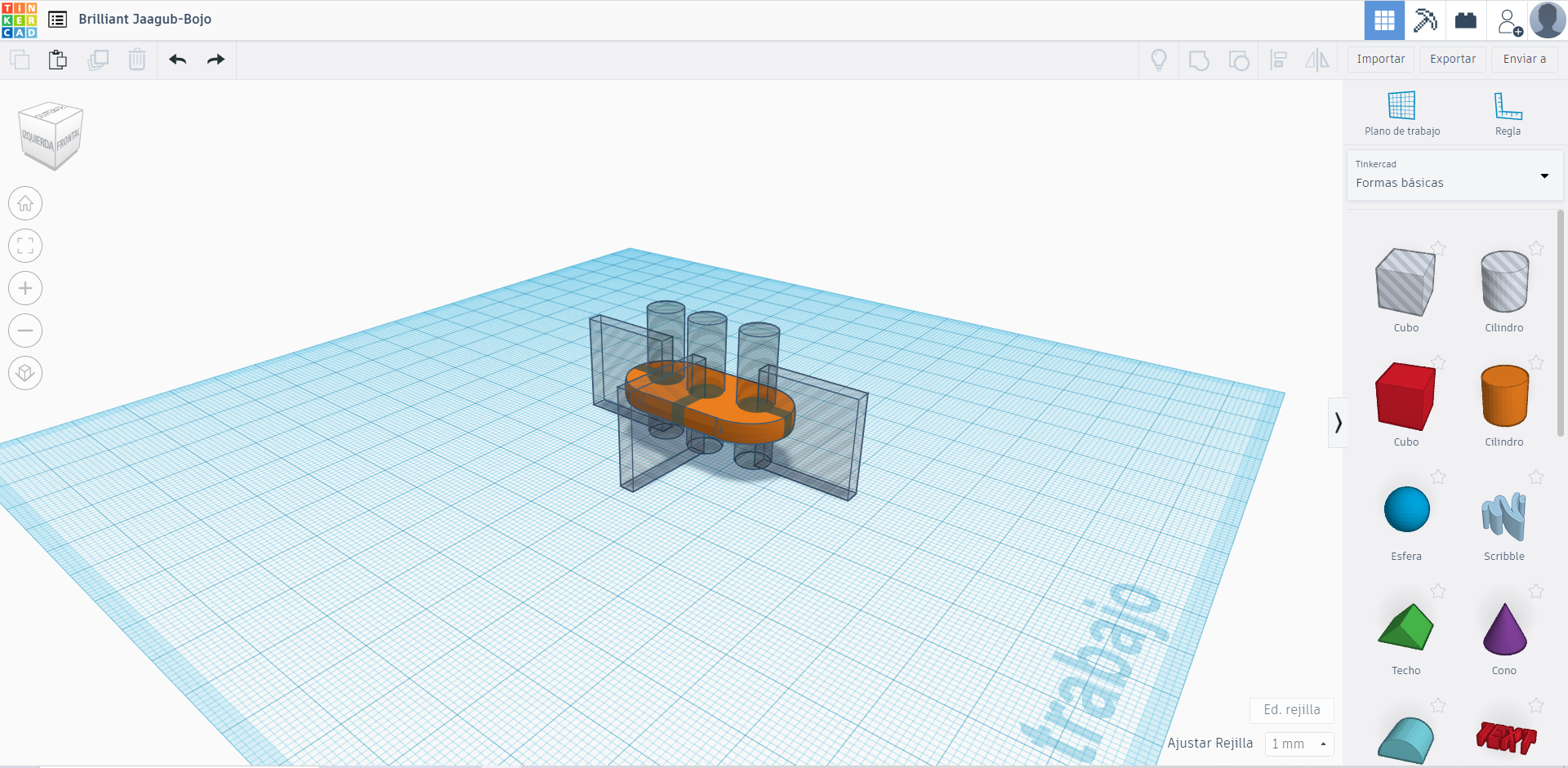
Task: Zoom out with the minus button
Action: pyautogui.click(x=25, y=331)
